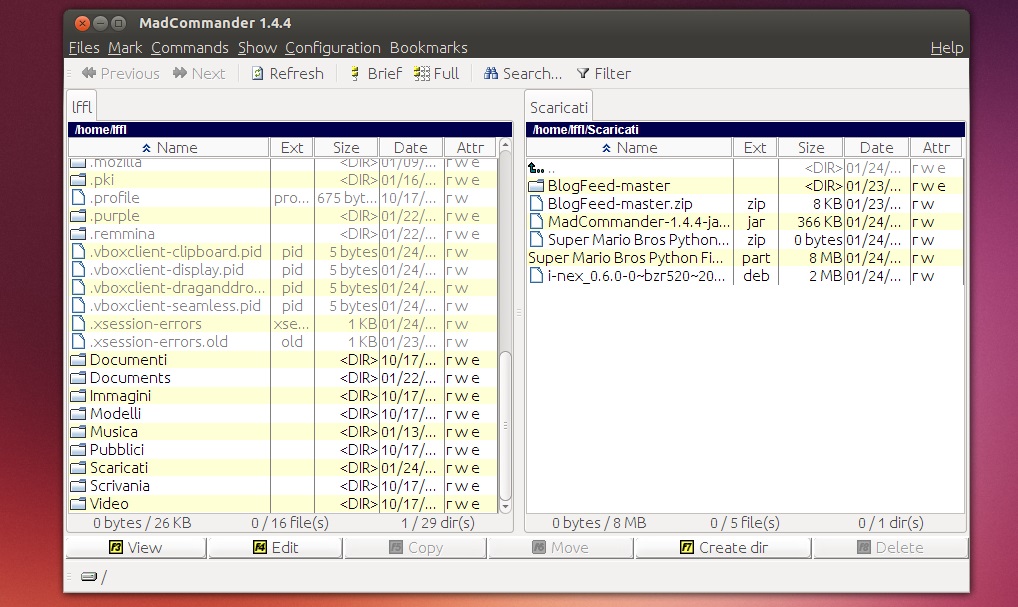This screenshot has height=607, width=1018.
Task: Sort left panel by Ext column
Action: (292, 148)
